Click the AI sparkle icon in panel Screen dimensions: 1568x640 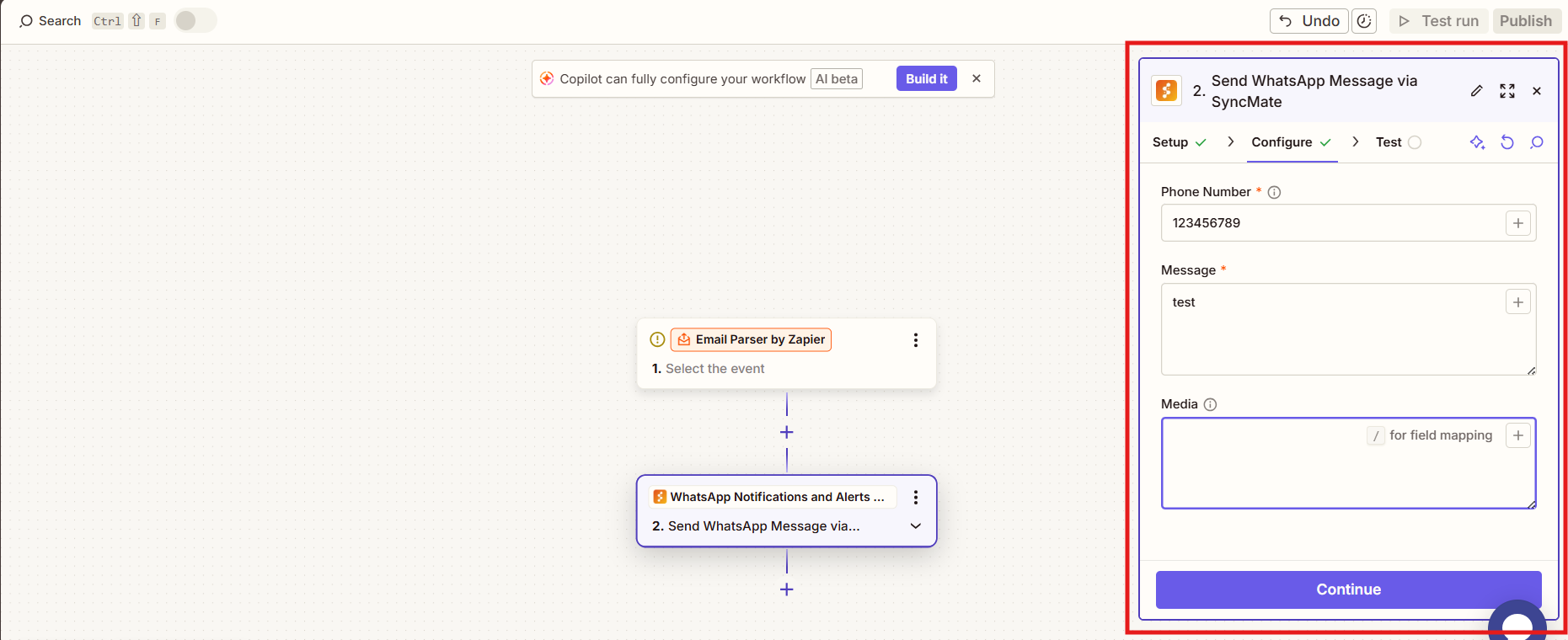pyautogui.click(x=1477, y=142)
